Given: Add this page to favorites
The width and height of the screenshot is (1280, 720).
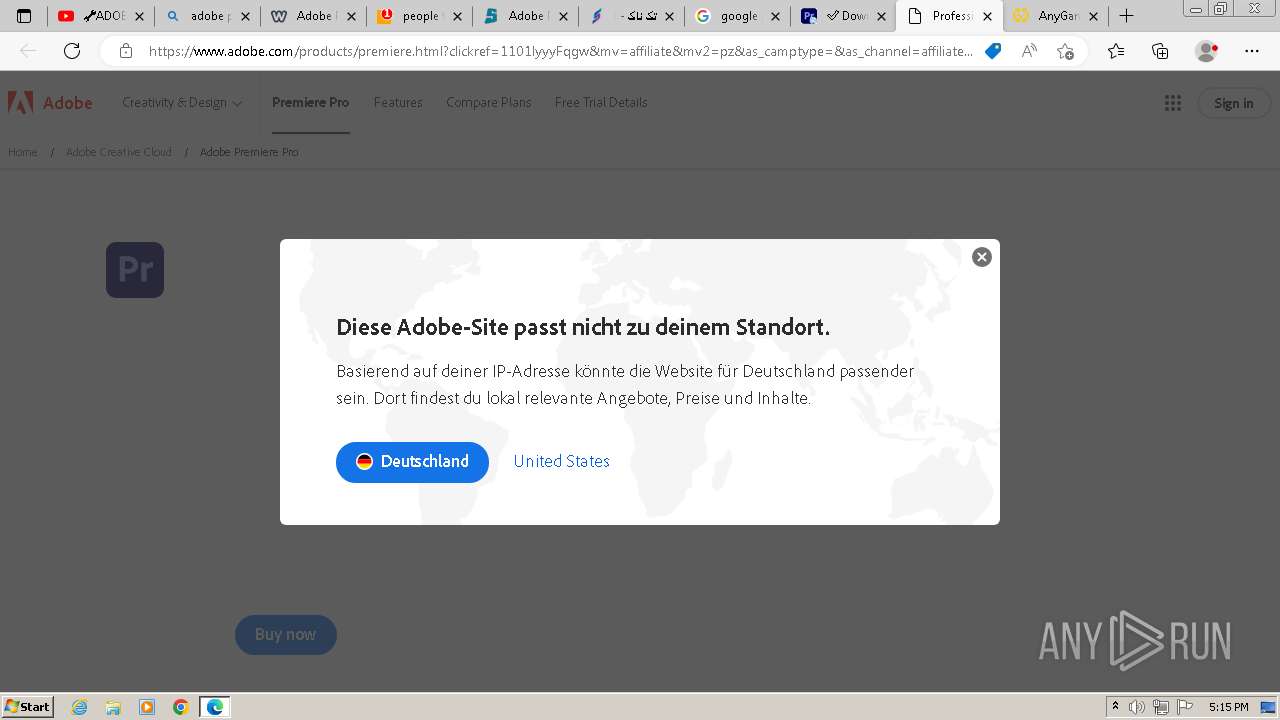Looking at the screenshot, I should tap(1065, 51).
